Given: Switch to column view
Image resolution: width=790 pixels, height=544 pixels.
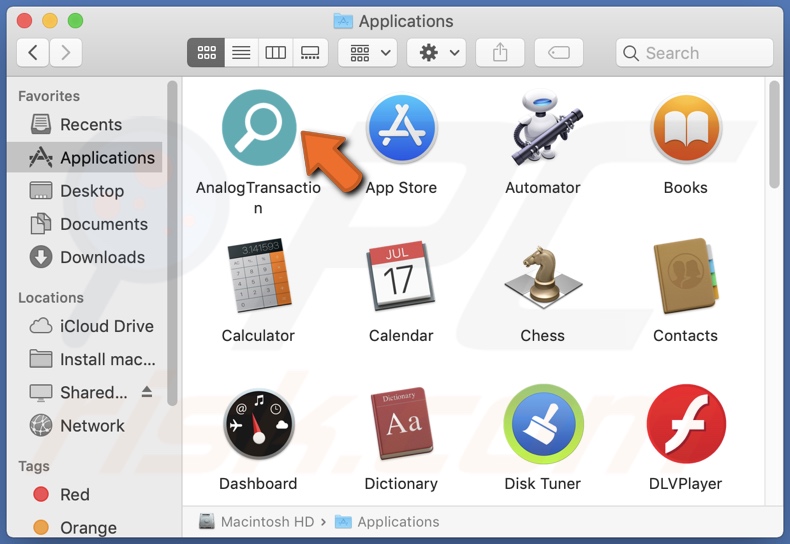Looking at the screenshot, I should (x=276, y=52).
